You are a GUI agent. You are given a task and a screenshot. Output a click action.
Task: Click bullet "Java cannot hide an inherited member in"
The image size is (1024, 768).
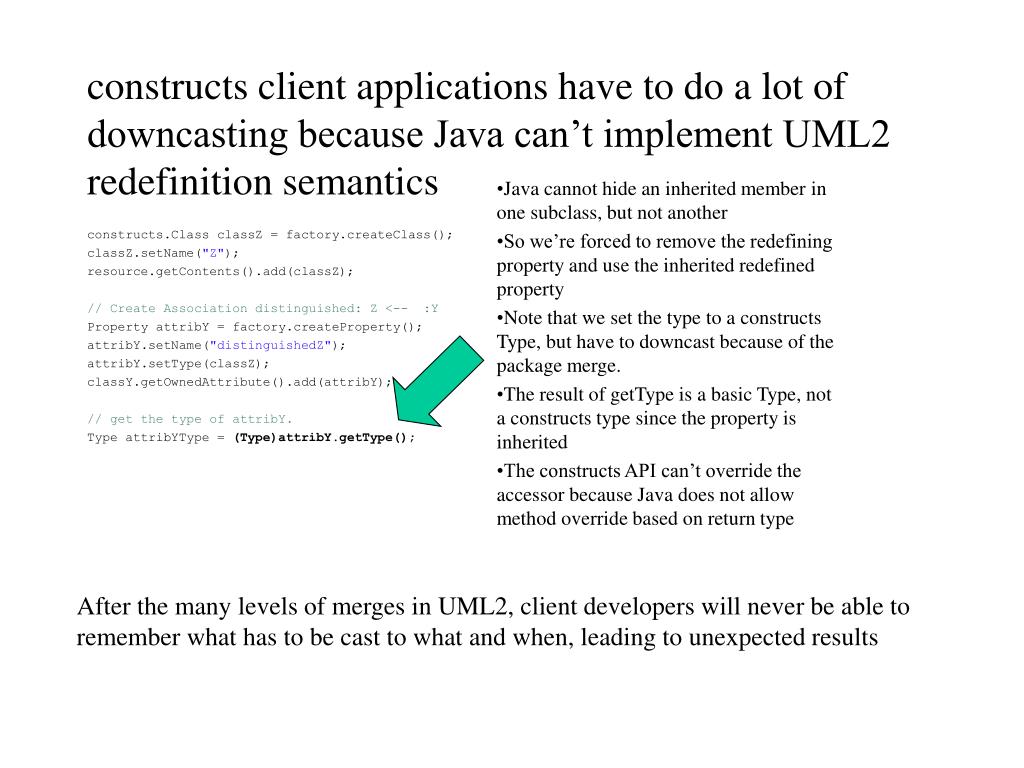pyautogui.click(x=661, y=189)
